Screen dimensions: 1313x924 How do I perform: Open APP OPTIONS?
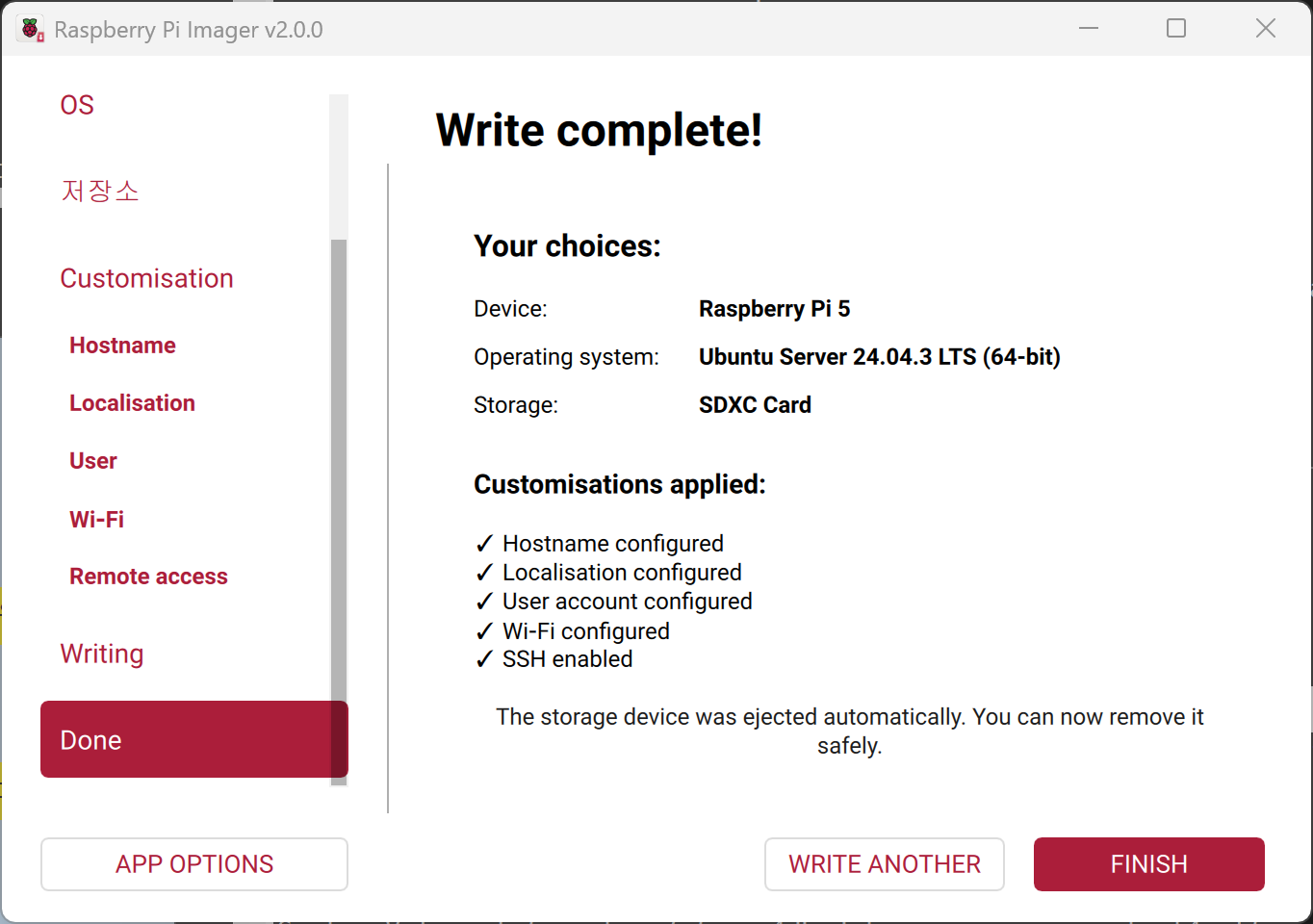coord(194,864)
